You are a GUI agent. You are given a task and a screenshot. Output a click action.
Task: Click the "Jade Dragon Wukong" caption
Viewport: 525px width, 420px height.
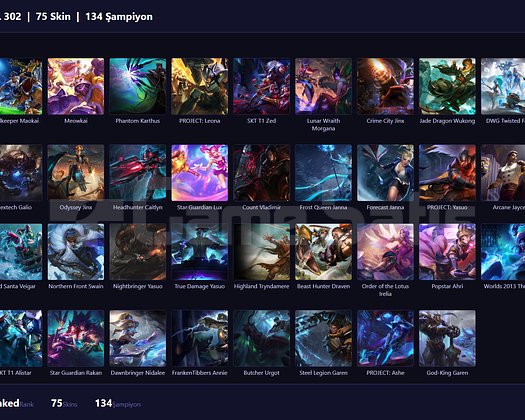pos(447,121)
